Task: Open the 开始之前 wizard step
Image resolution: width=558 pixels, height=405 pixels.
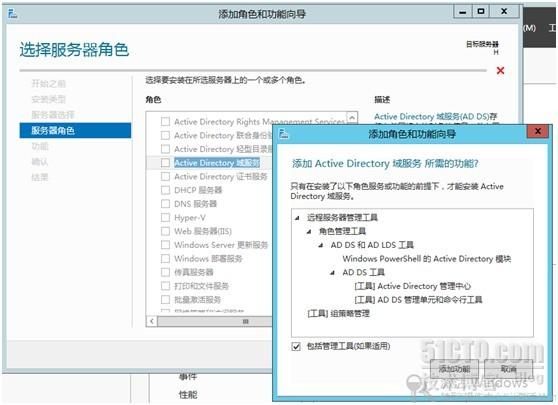Action: coord(48,84)
